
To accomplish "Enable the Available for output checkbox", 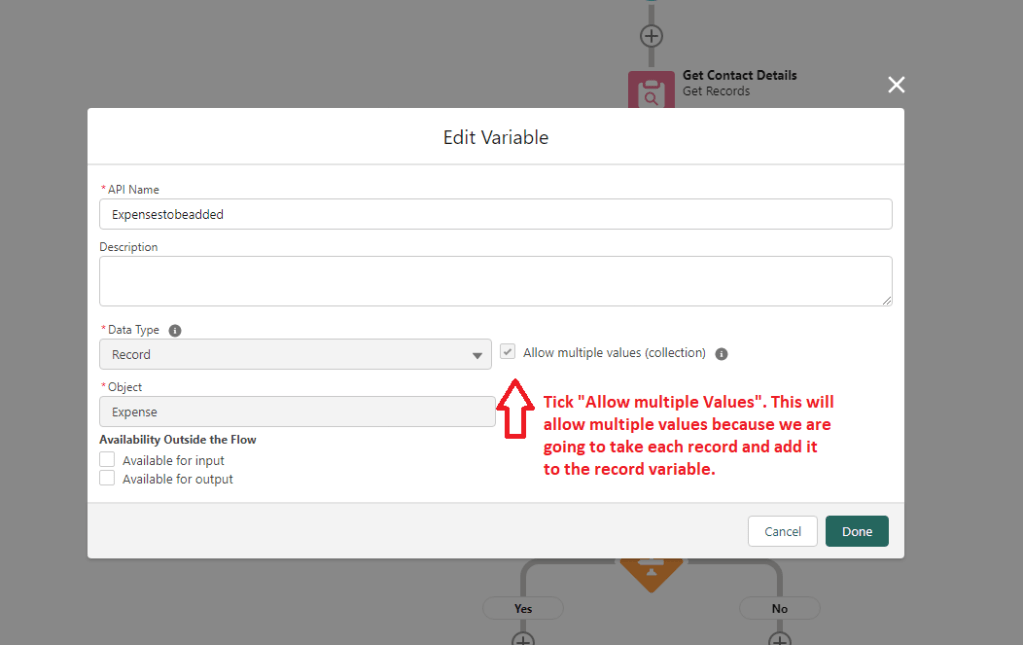I will tap(107, 479).
